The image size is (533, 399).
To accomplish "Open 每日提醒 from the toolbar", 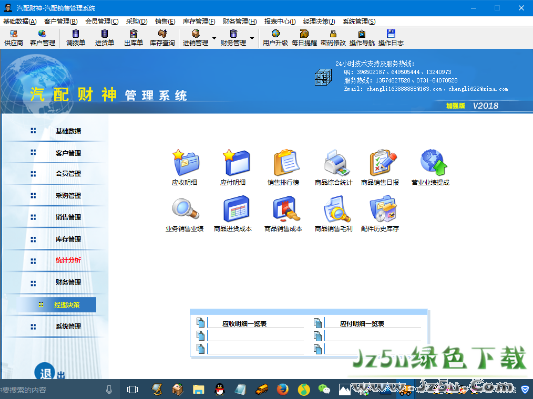I will click(x=304, y=37).
